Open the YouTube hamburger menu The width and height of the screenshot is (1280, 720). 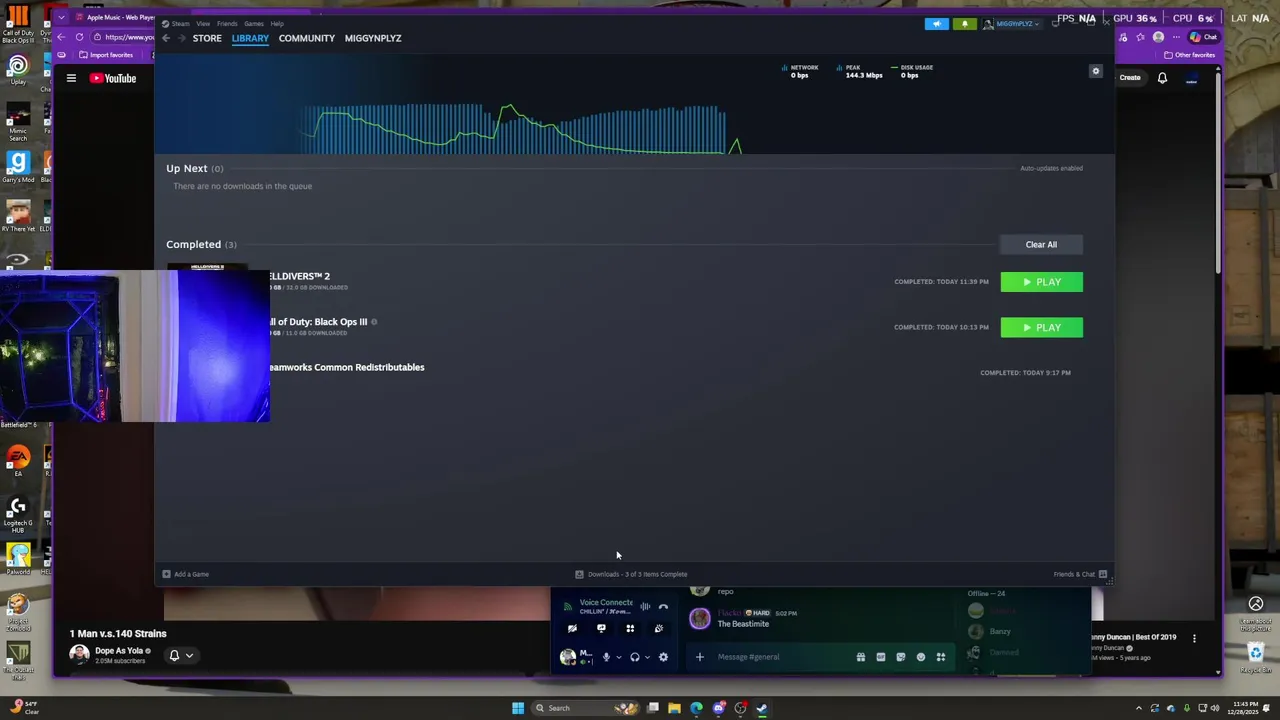tap(71, 78)
